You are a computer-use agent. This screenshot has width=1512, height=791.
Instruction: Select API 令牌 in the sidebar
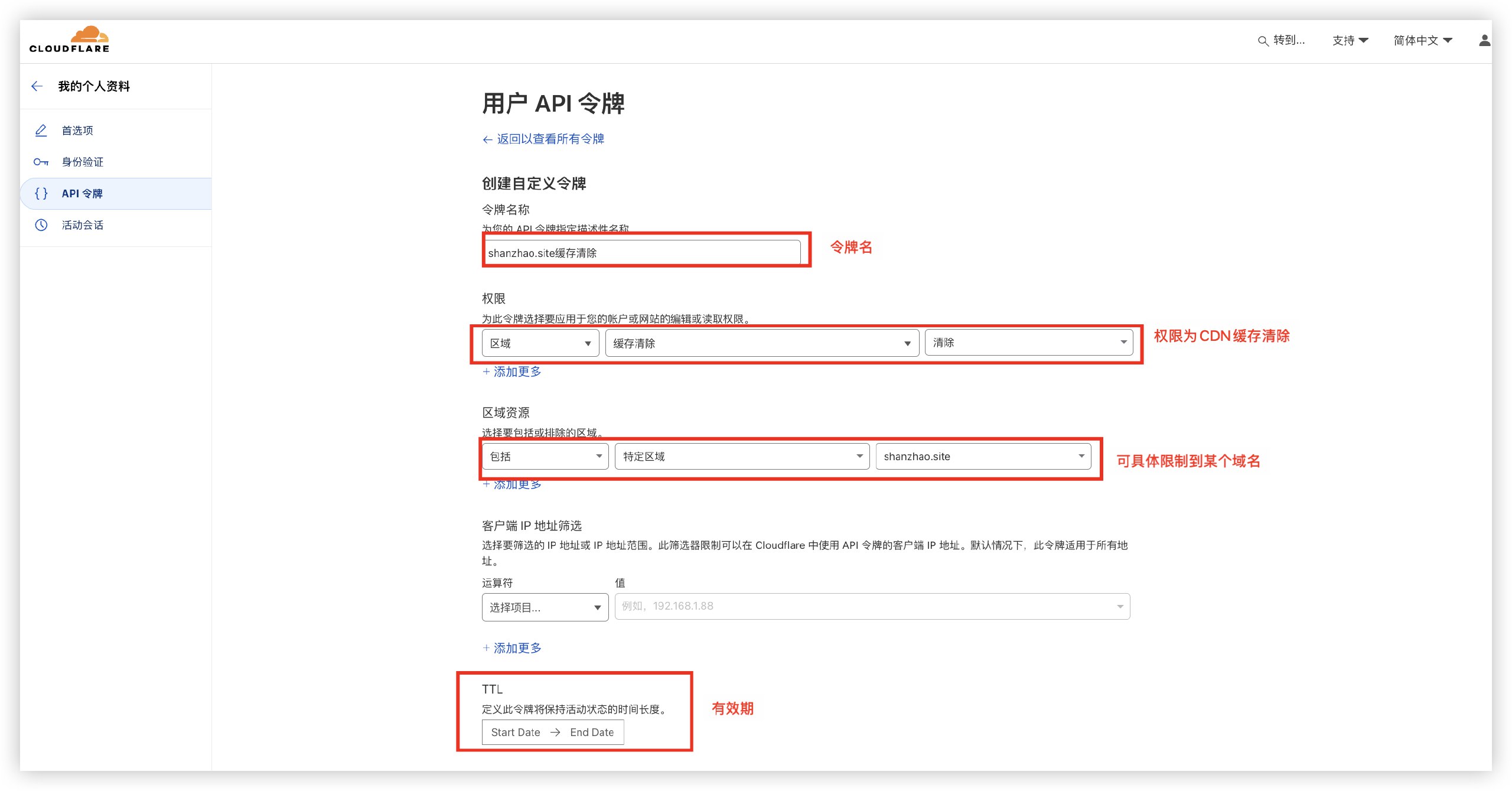tap(116, 194)
